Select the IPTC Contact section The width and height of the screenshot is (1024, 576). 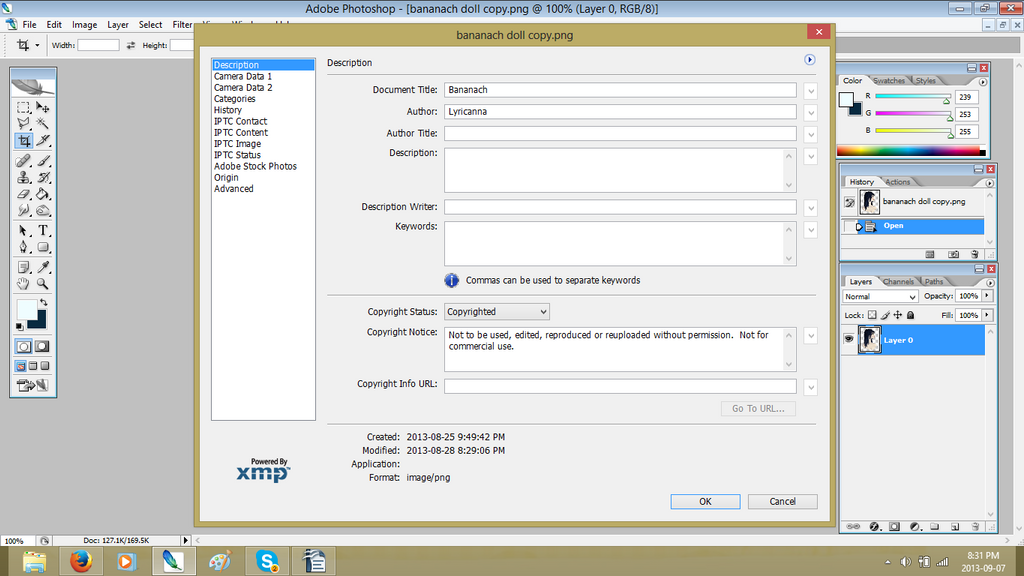[240, 121]
